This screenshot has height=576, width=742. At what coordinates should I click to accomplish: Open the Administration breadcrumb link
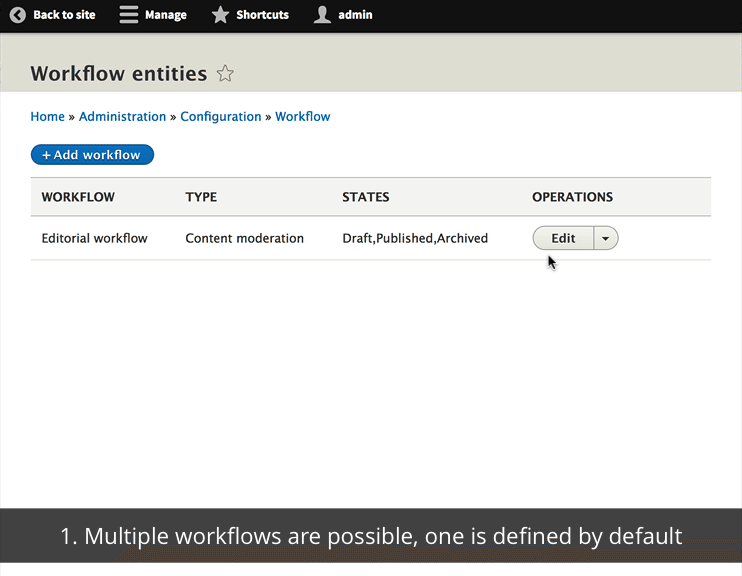(x=122, y=117)
